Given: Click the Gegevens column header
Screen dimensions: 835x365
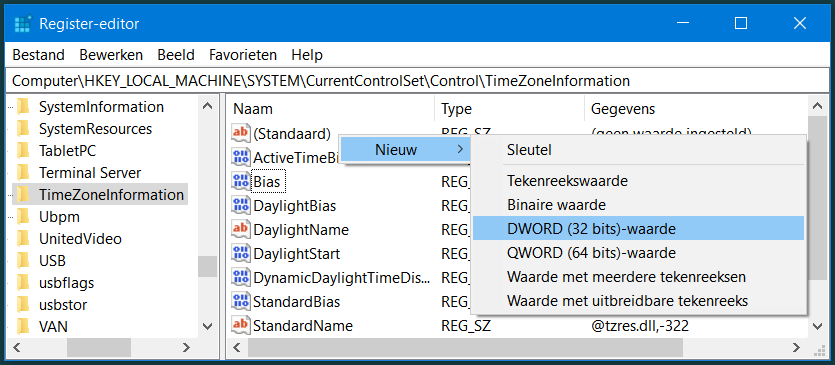Looking at the screenshot, I should coord(695,109).
